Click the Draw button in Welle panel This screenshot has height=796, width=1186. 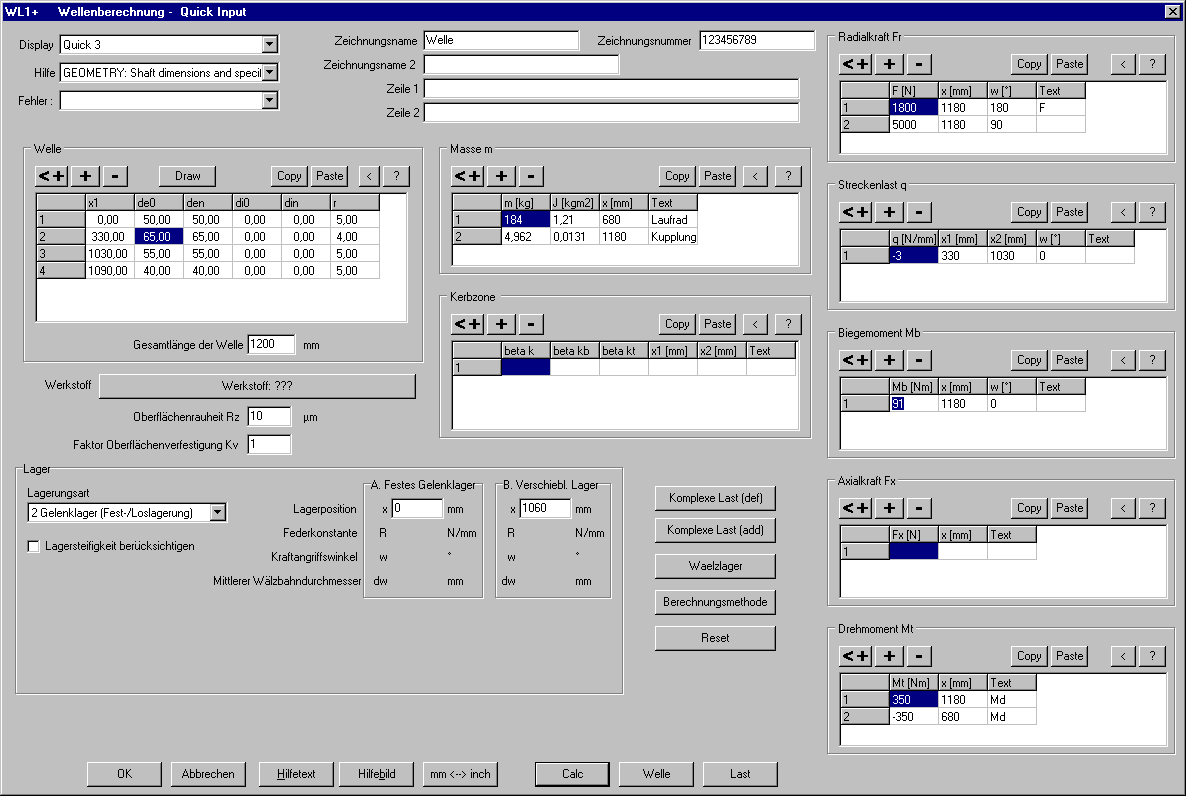click(x=188, y=176)
